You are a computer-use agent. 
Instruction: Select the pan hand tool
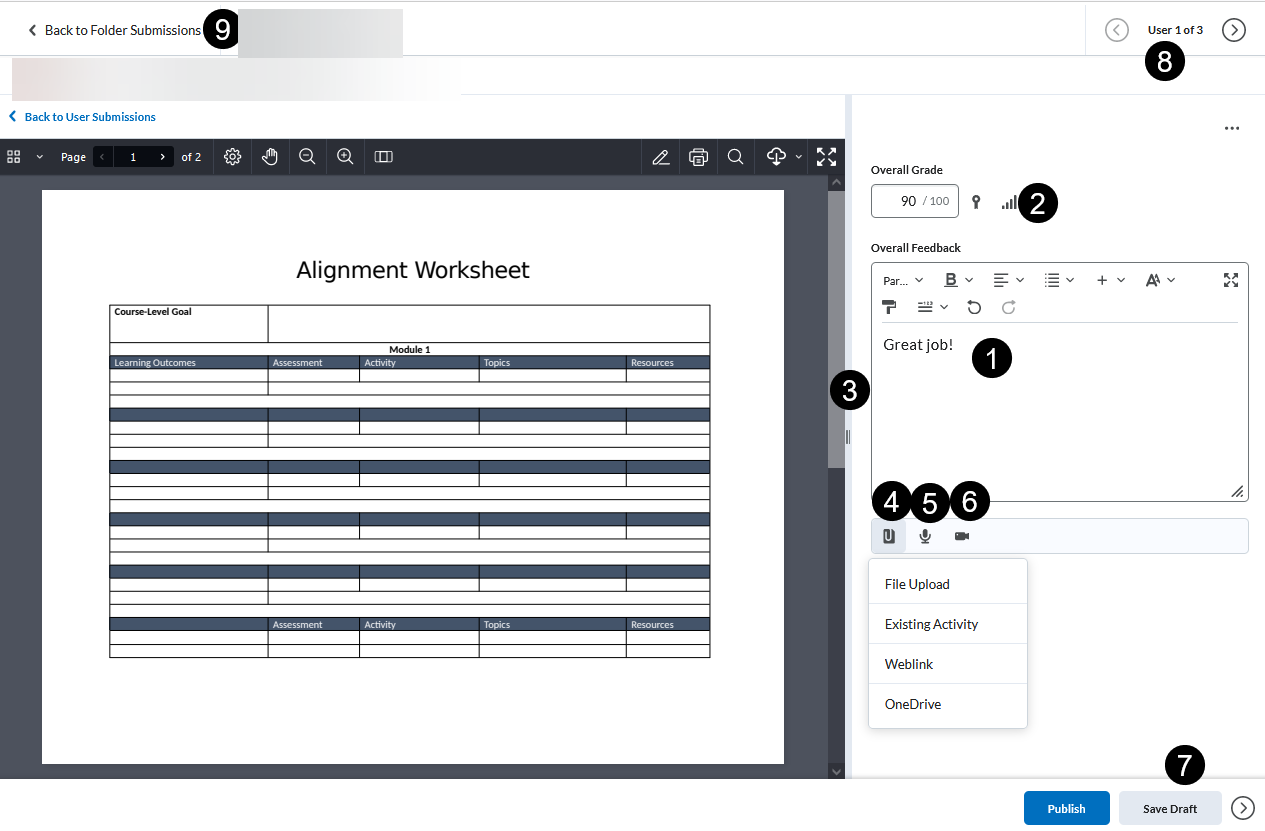point(270,157)
